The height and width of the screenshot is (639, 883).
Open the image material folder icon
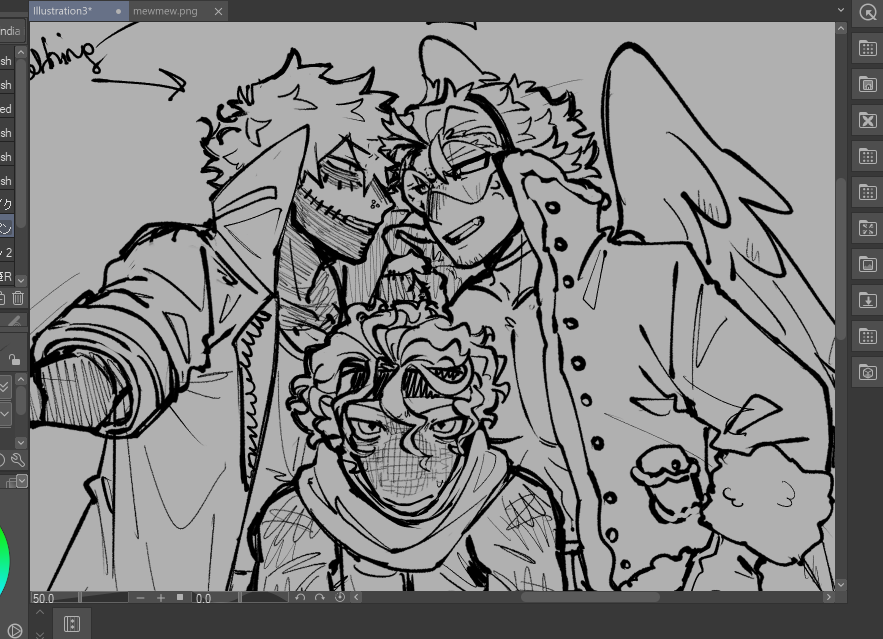(x=868, y=265)
